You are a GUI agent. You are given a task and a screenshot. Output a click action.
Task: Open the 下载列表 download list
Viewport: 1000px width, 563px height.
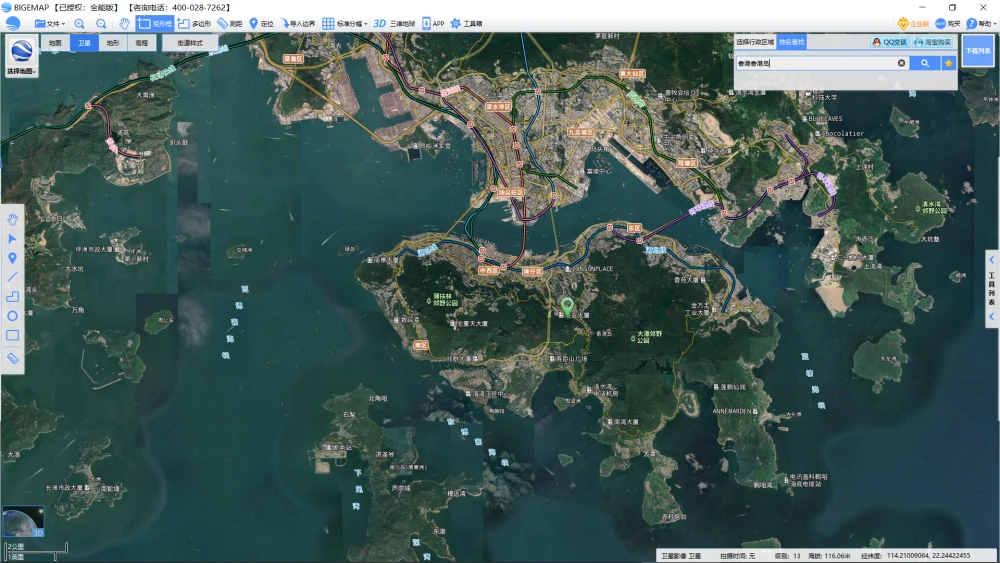pyautogui.click(x=977, y=50)
